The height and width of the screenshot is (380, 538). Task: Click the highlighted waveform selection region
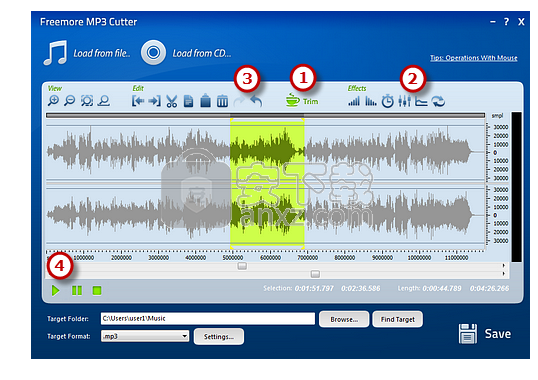(267, 183)
